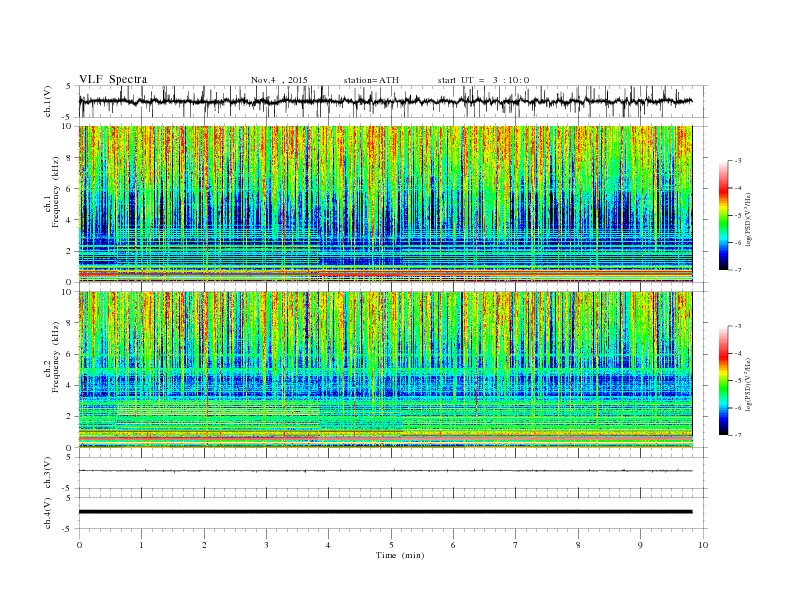The image size is (792, 612).
Task: Click the "ch.1(V)" waveform axis label
Action: (x=47, y=101)
